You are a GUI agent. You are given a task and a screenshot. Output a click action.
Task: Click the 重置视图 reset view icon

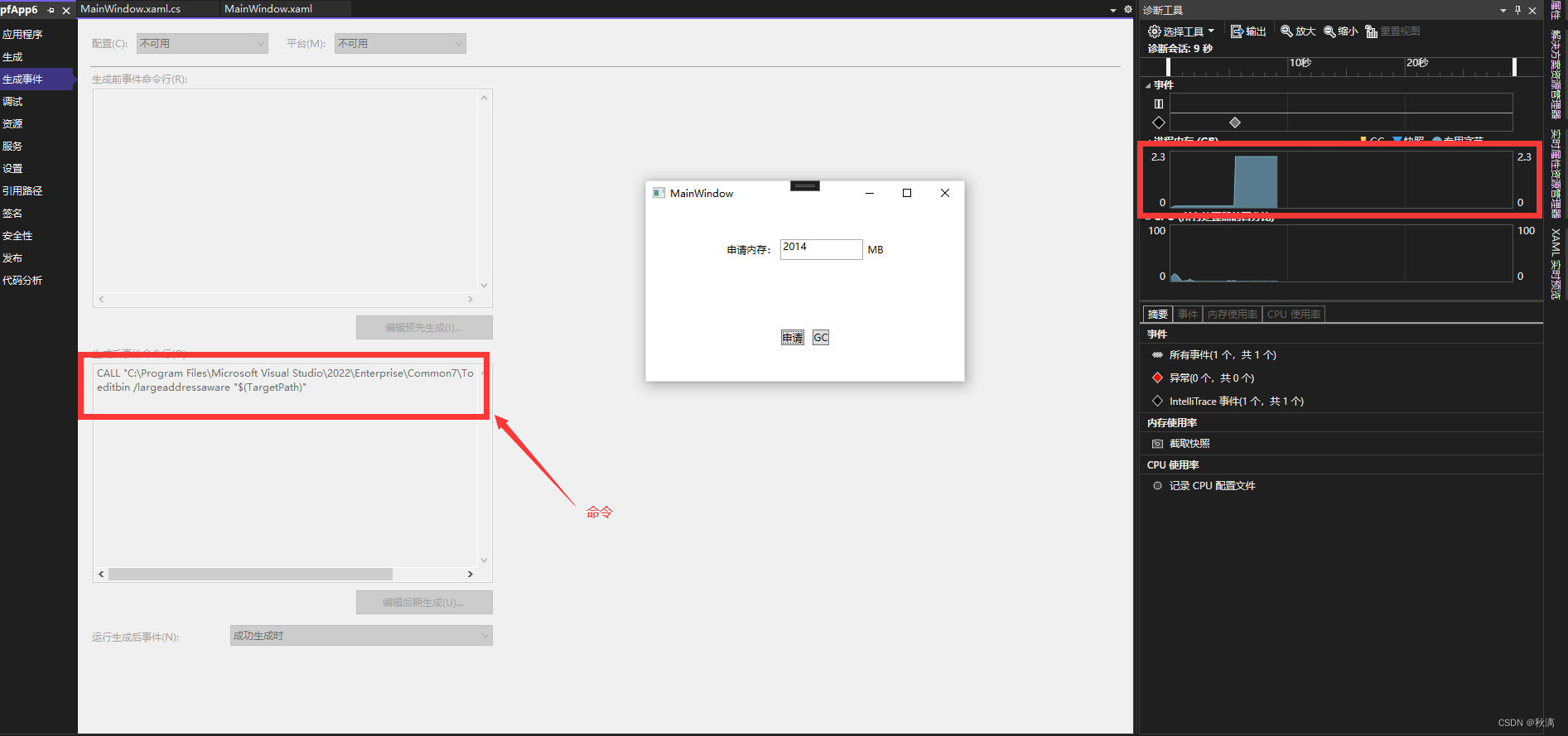[1372, 31]
